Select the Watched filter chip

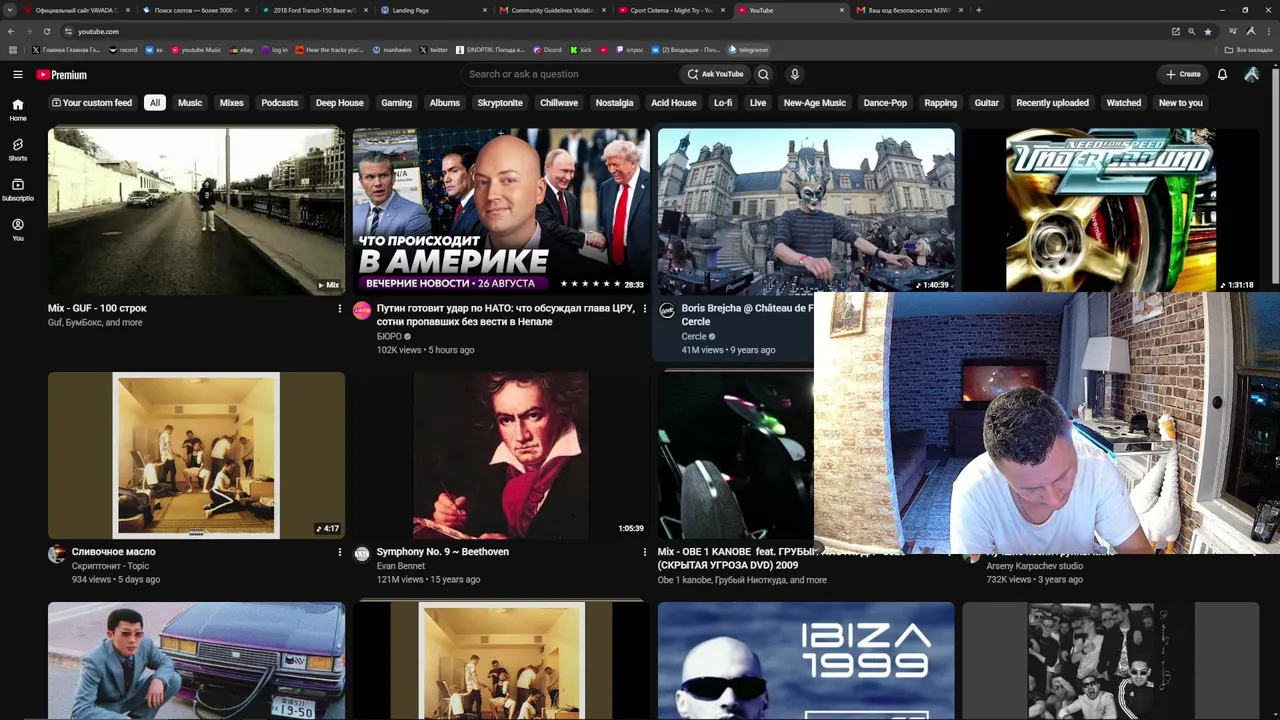tap(1124, 103)
